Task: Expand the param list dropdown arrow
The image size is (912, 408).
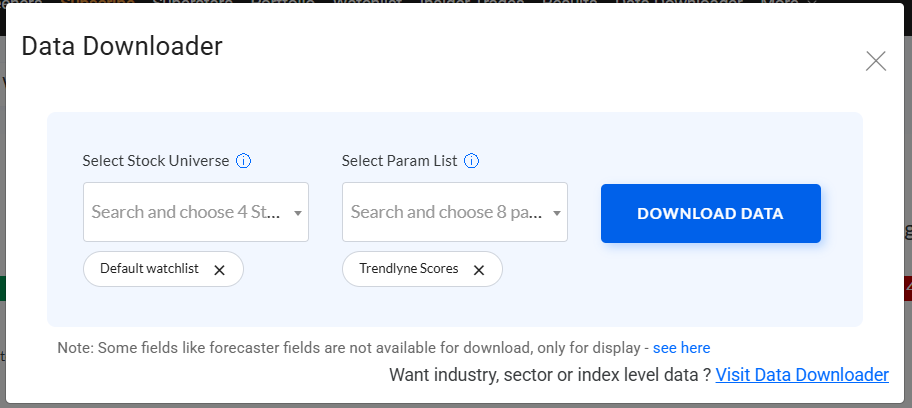Action: pos(557,212)
